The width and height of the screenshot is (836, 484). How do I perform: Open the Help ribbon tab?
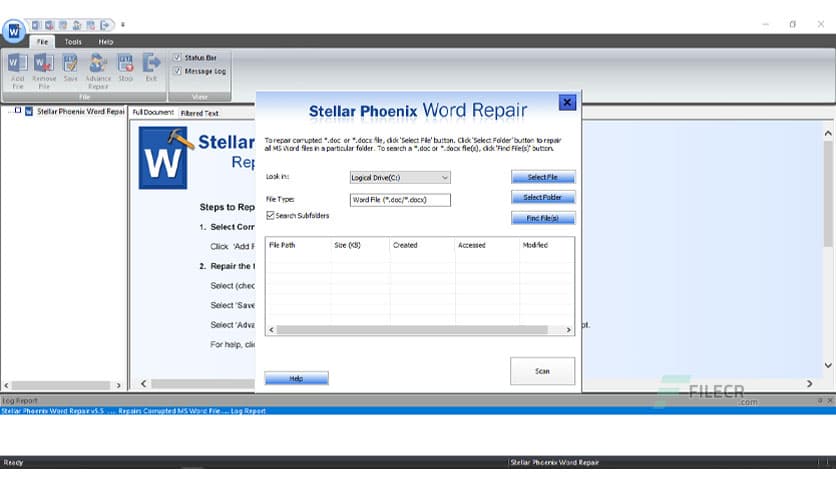click(x=106, y=42)
